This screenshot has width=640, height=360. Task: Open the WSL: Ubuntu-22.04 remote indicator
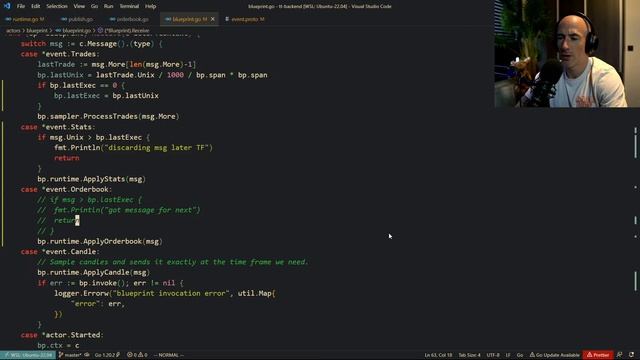click(x=28, y=355)
